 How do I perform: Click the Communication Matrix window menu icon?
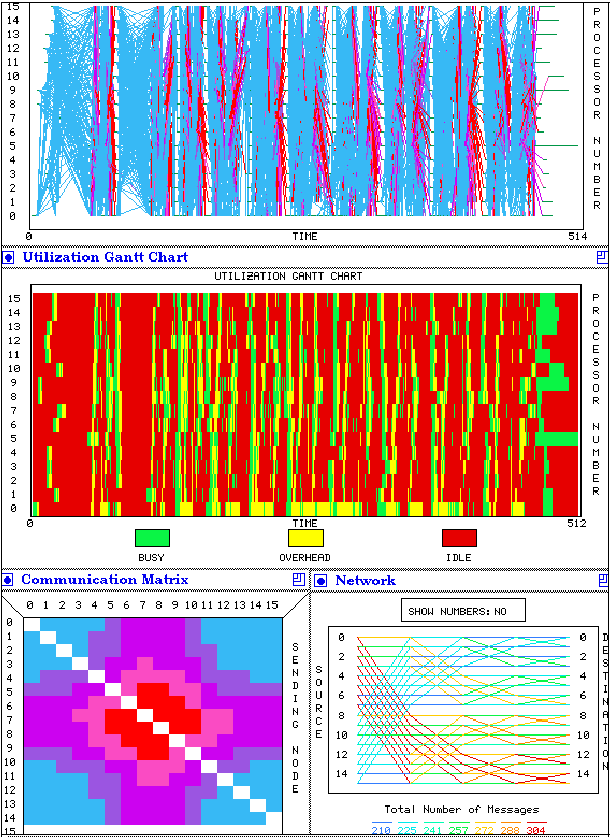8,580
